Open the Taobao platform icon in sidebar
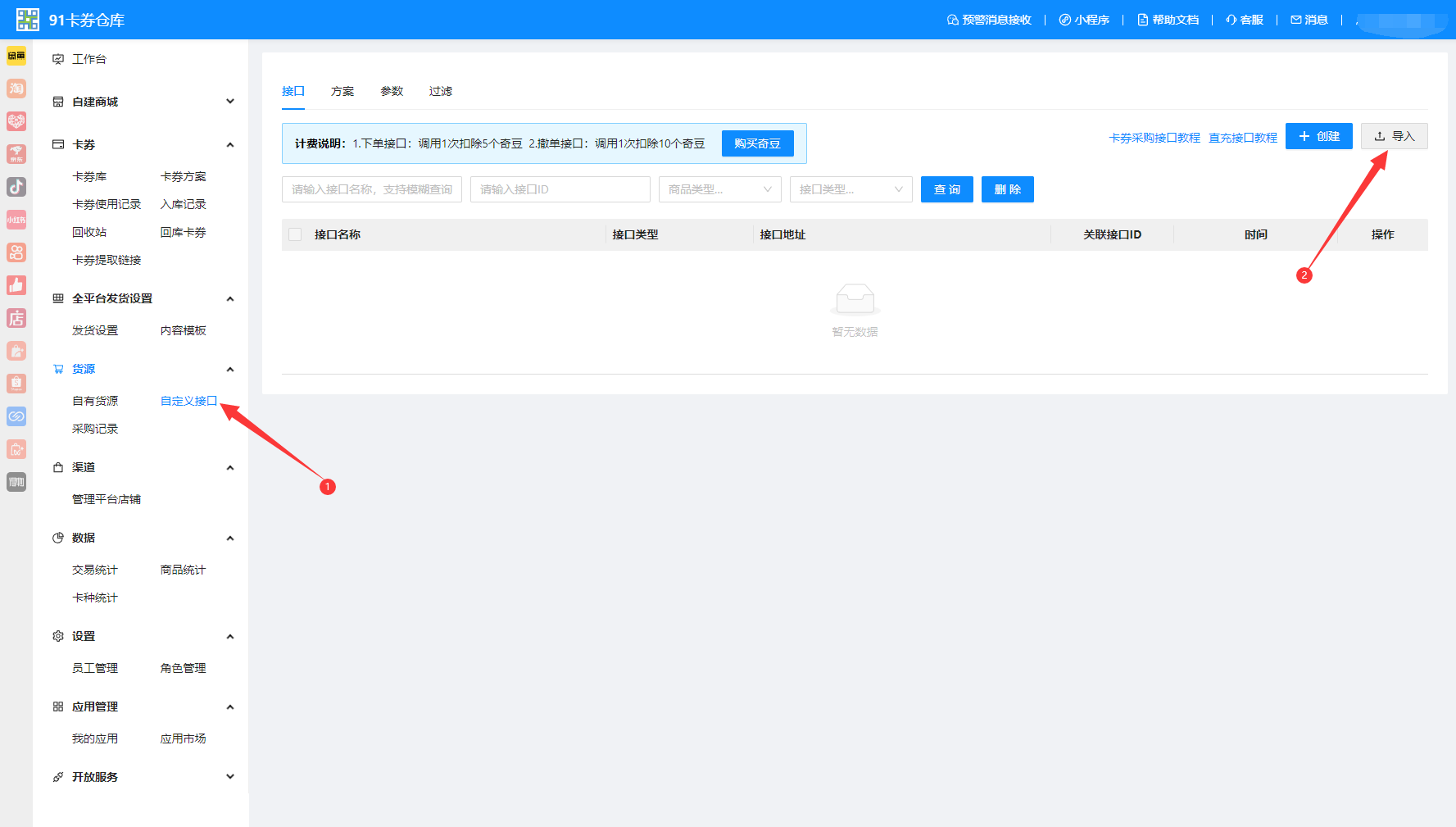Image resolution: width=1456 pixels, height=827 pixels. click(x=16, y=89)
